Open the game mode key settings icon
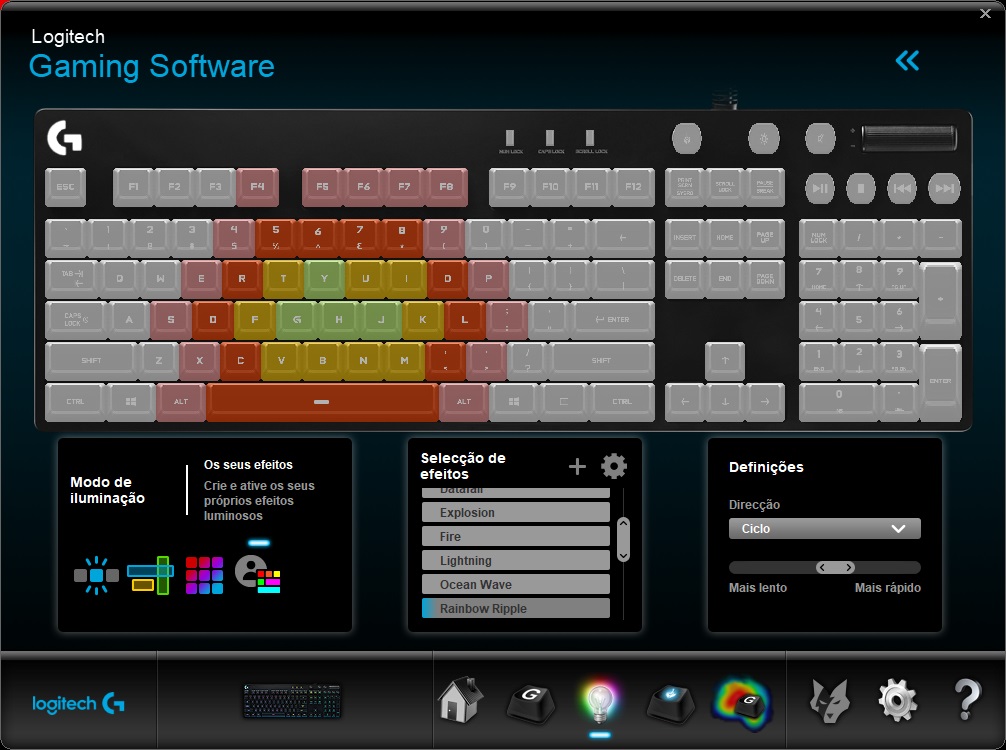 click(670, 703)
